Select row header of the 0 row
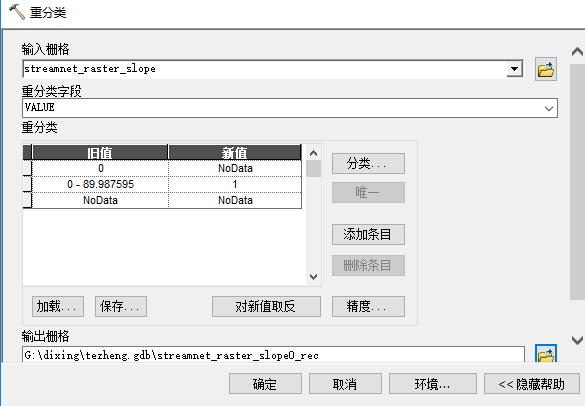This screenshot has height=406, width=585. pyautogui.click(x=27, y=168)
